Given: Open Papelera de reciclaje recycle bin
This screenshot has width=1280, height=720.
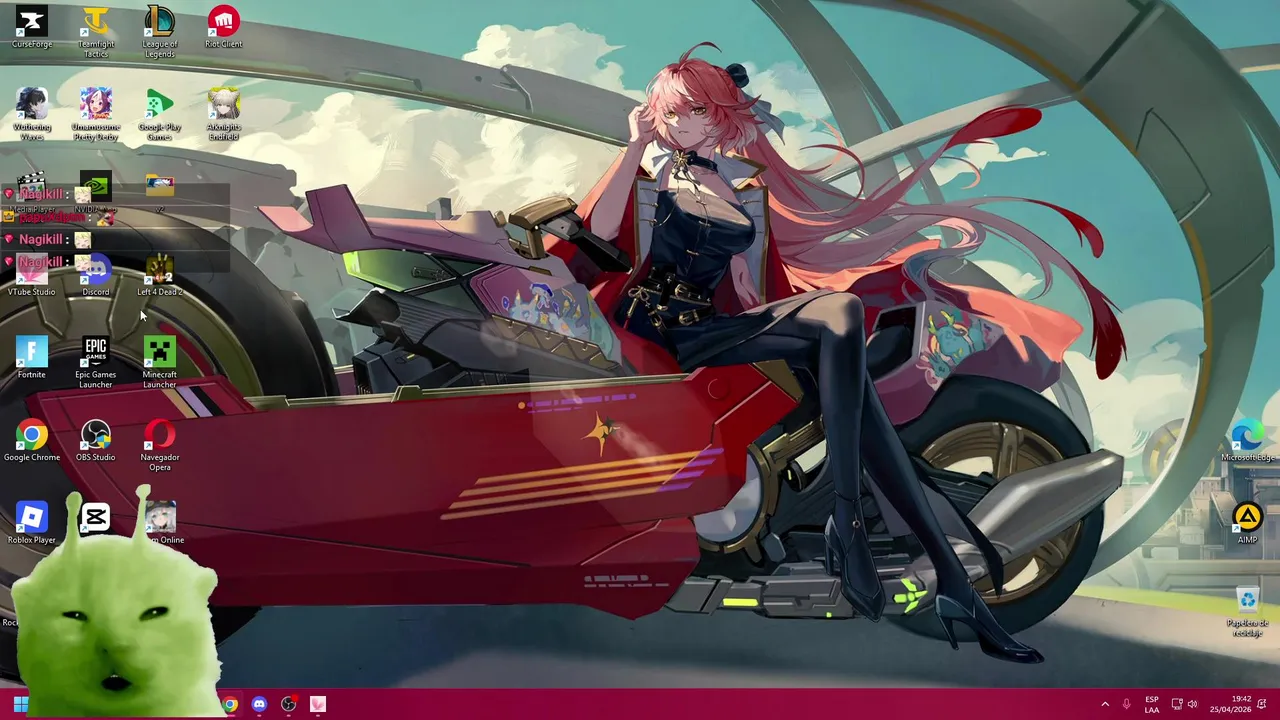Looking at the screenshot, I should [1247, 610].
